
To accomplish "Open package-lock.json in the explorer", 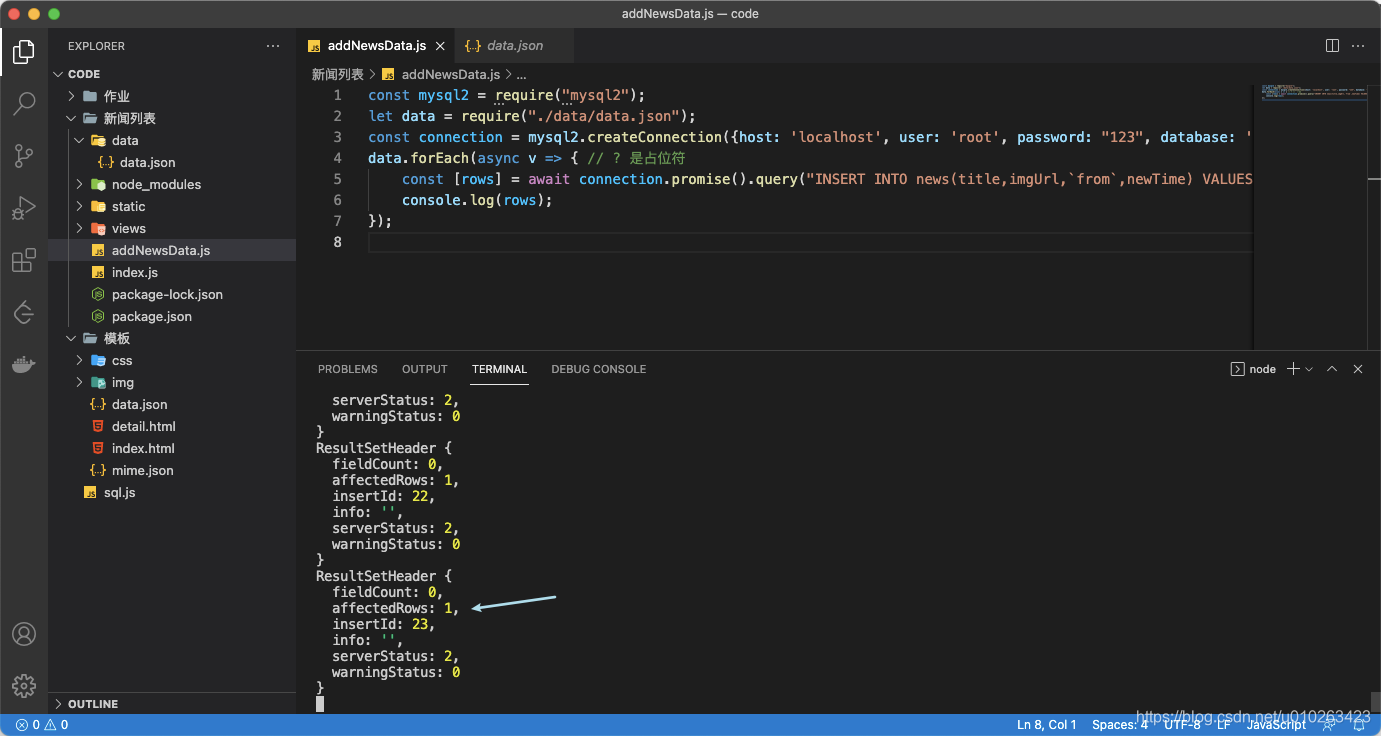I will click(172, 294).
